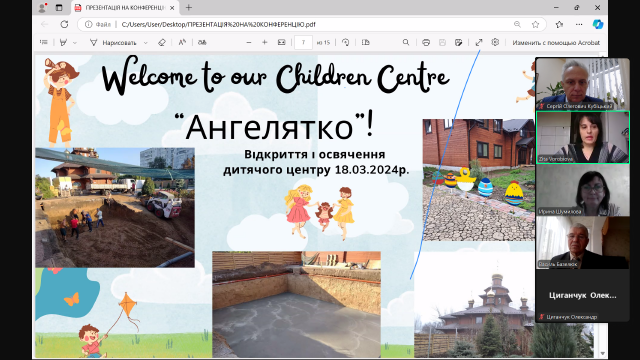Image resolution: width=640 pixels, height=360 pixels.
Task: Click save as with annotations icon
Action: click(458, 42)
